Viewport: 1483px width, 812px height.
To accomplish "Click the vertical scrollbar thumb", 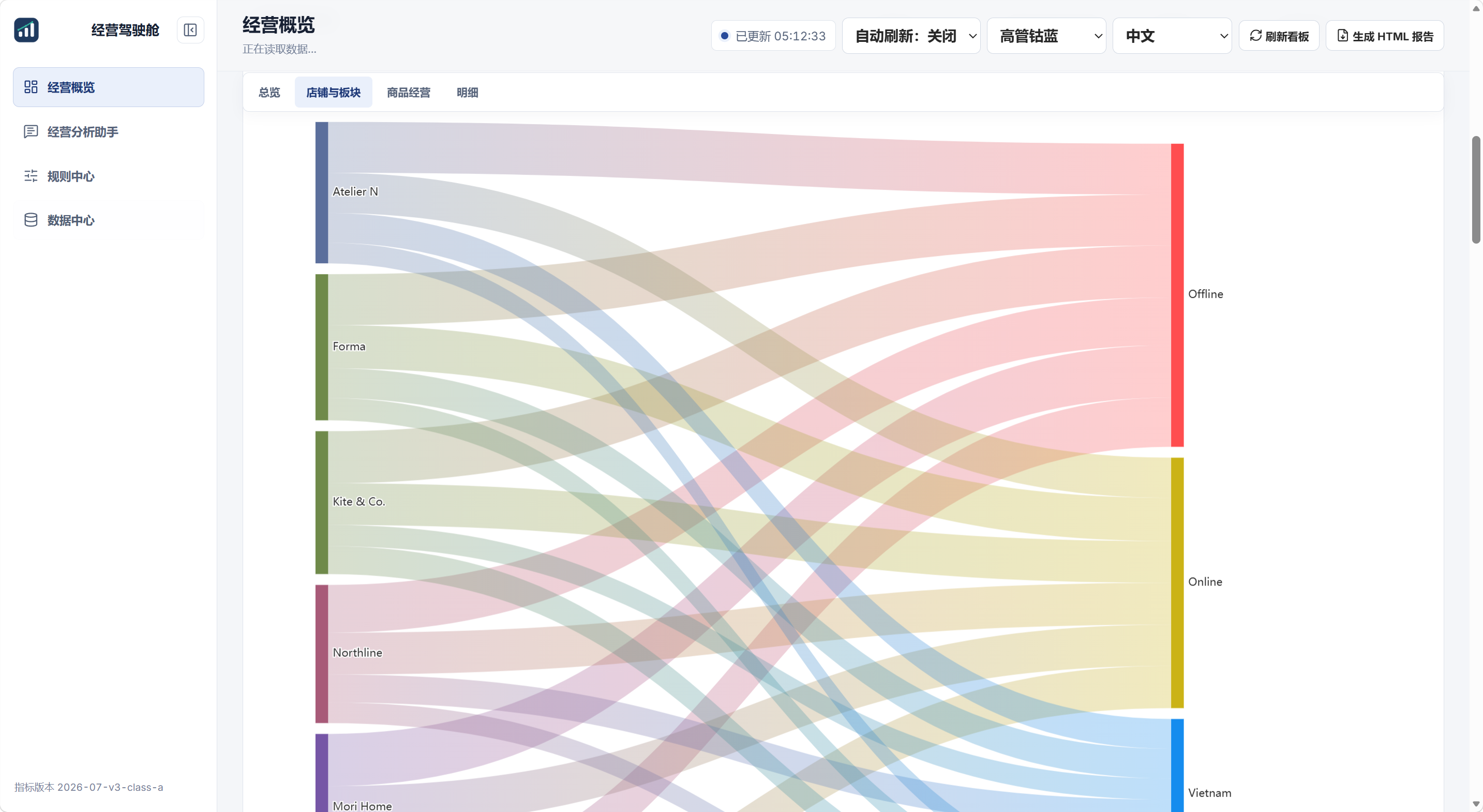I will 1476,190.
